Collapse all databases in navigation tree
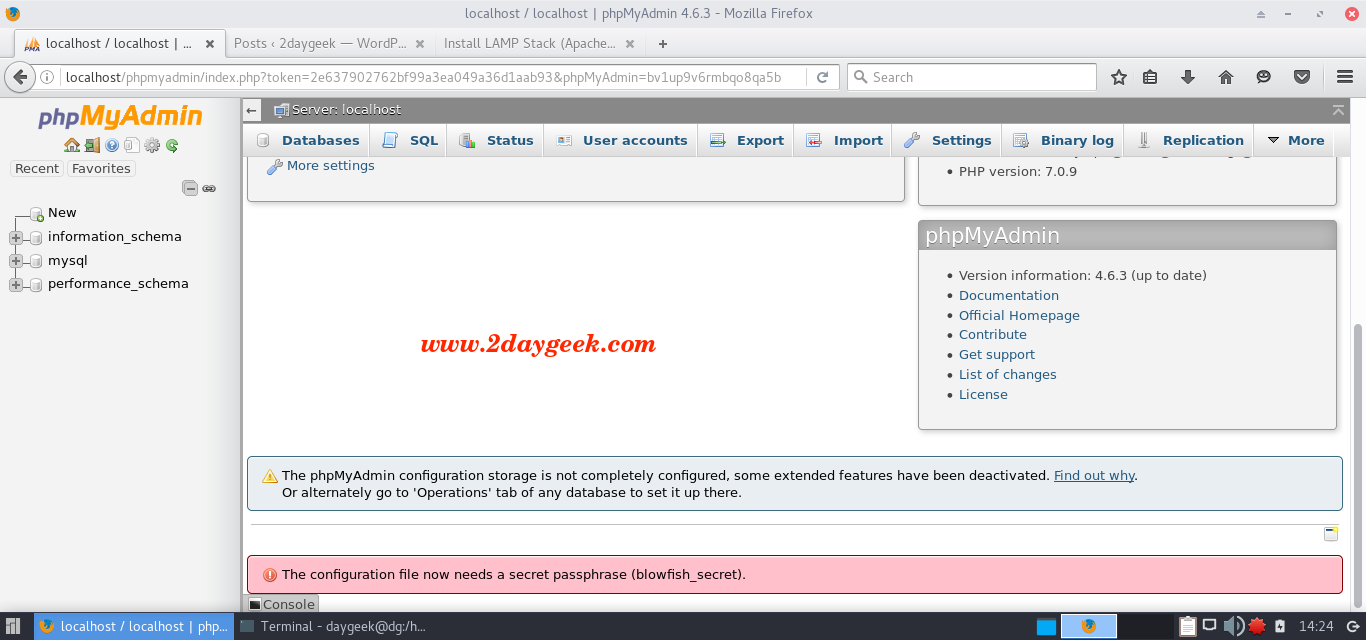Screen dimensions: 1366x640 pyautogui.click(x=190, y=188)
